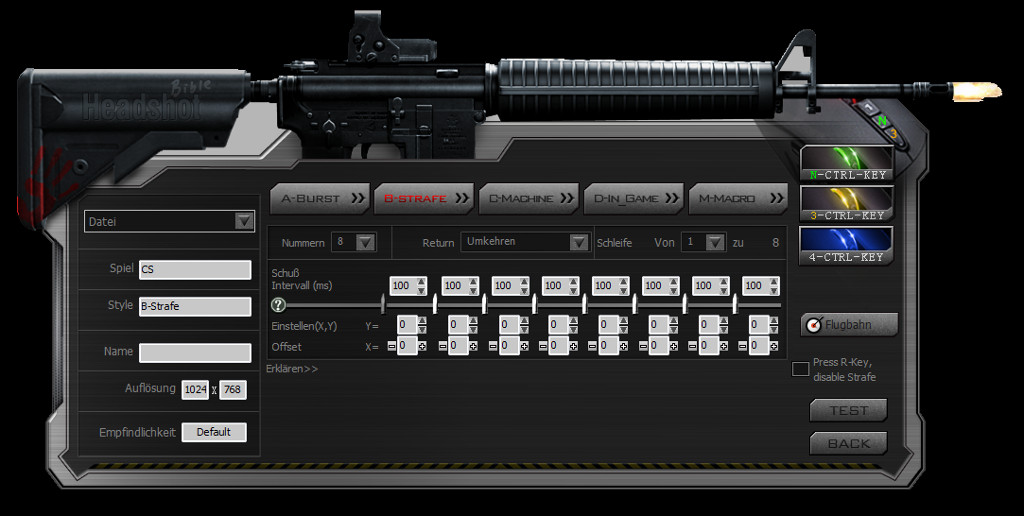Switch to the A-Burst tab

320,198
